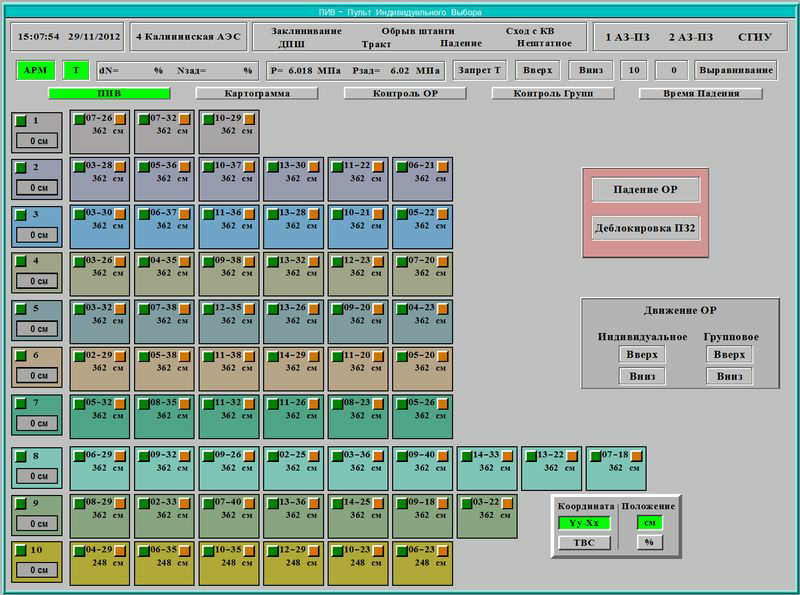This screenshot has width=800, height=595.
Task: Click the green indicator of rod 09-20
Action: click(337, 309)
